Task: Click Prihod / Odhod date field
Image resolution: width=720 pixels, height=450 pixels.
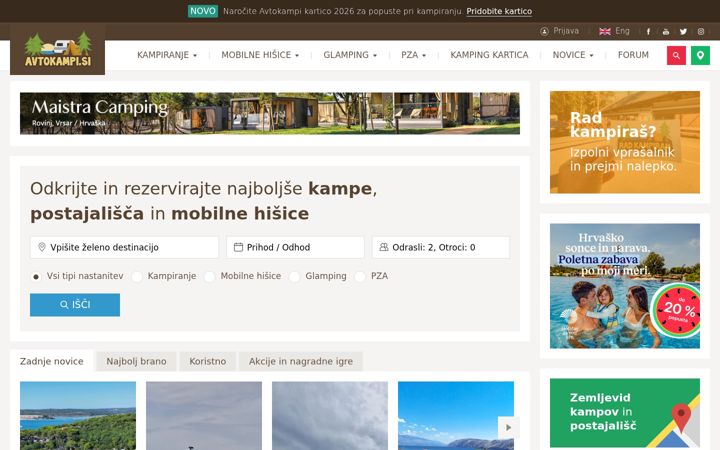Action: click(x=295, y=247)
